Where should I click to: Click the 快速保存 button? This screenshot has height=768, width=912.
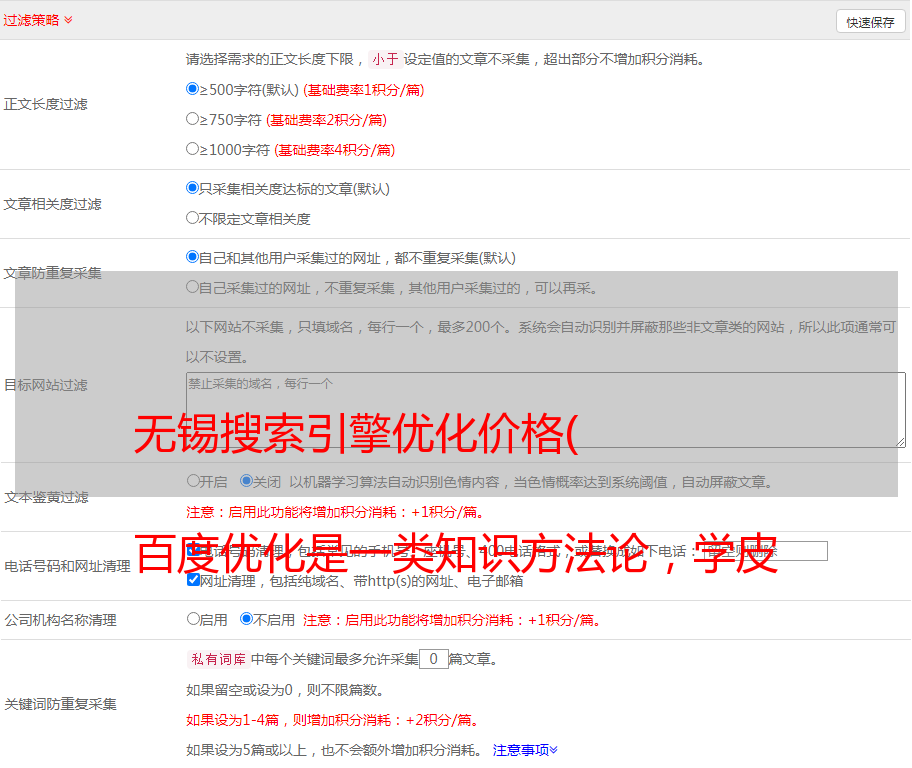point(870,22)
